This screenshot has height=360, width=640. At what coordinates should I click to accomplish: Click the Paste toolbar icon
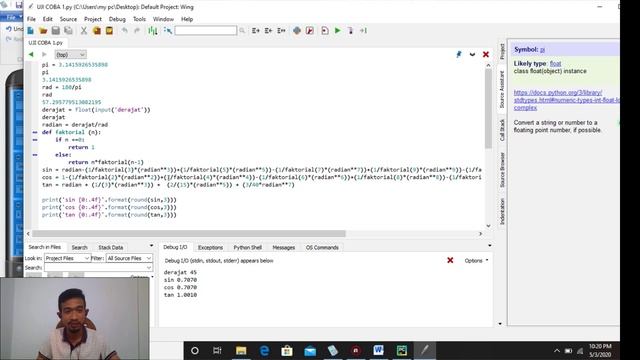click(109, 31)
